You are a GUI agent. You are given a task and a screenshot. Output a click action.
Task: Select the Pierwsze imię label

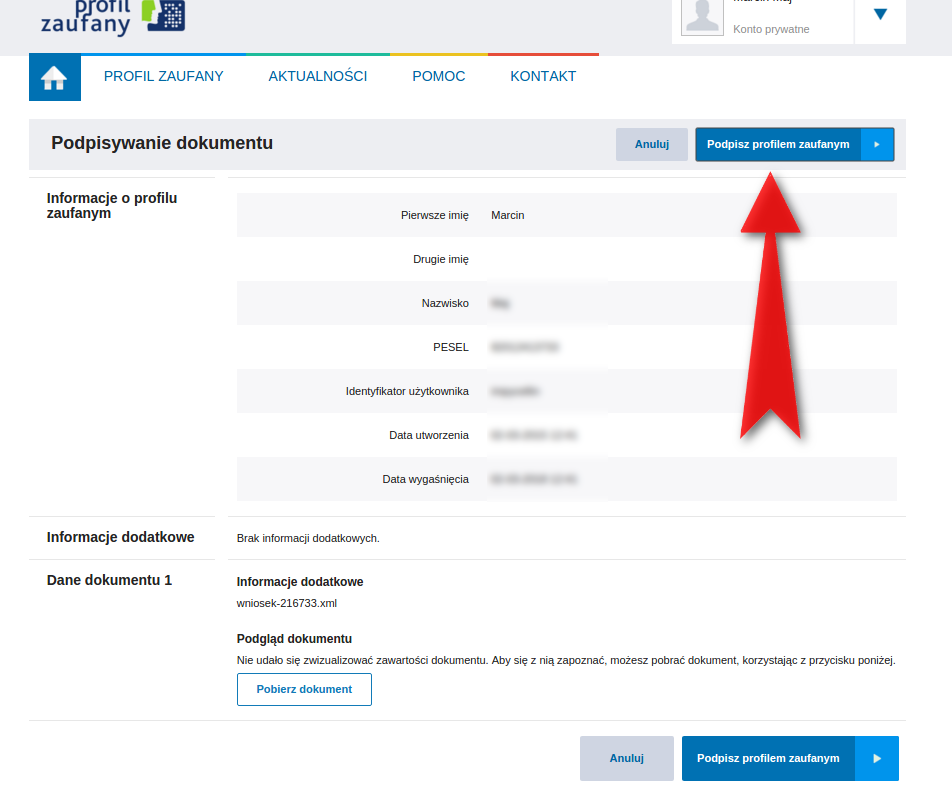coord(435,216)
